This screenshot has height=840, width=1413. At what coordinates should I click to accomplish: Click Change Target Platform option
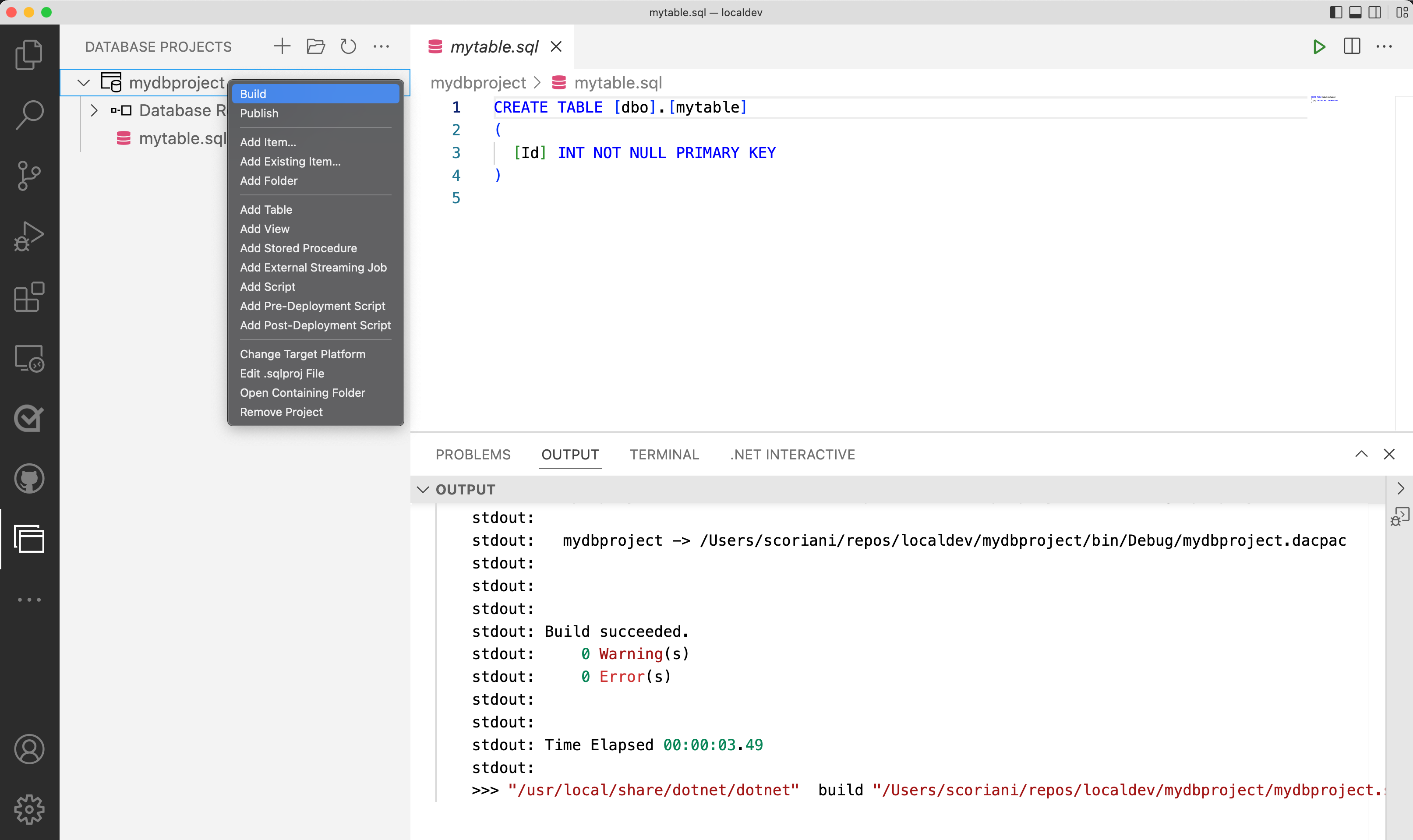(303, 354)
